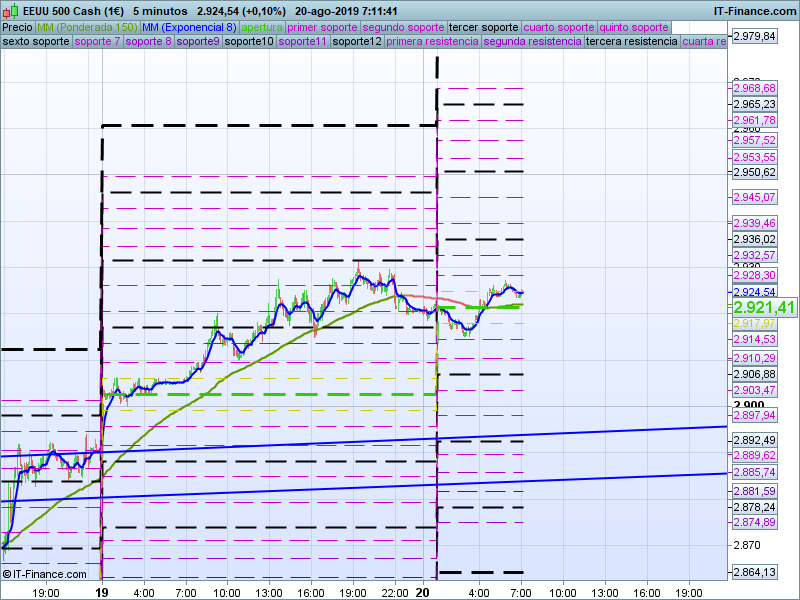This screenshot has width=800, height=600.
Task: Select the quinto soporte label
Action: (x=634, y=27)
